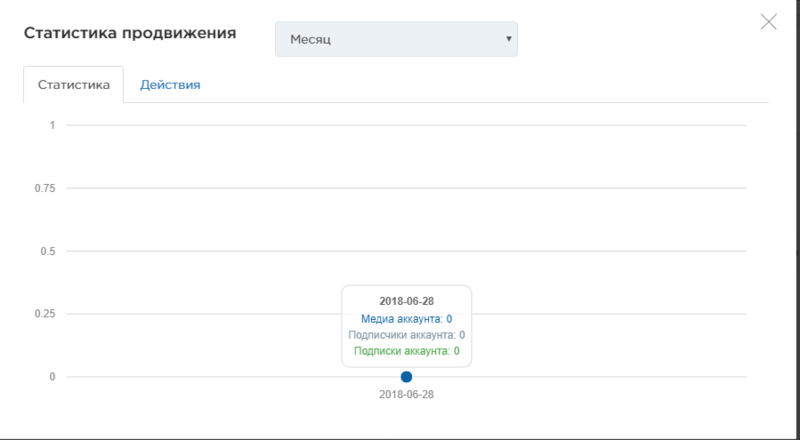
Task: Click the tooltip date header 2018-06-28
Action: 406,301
